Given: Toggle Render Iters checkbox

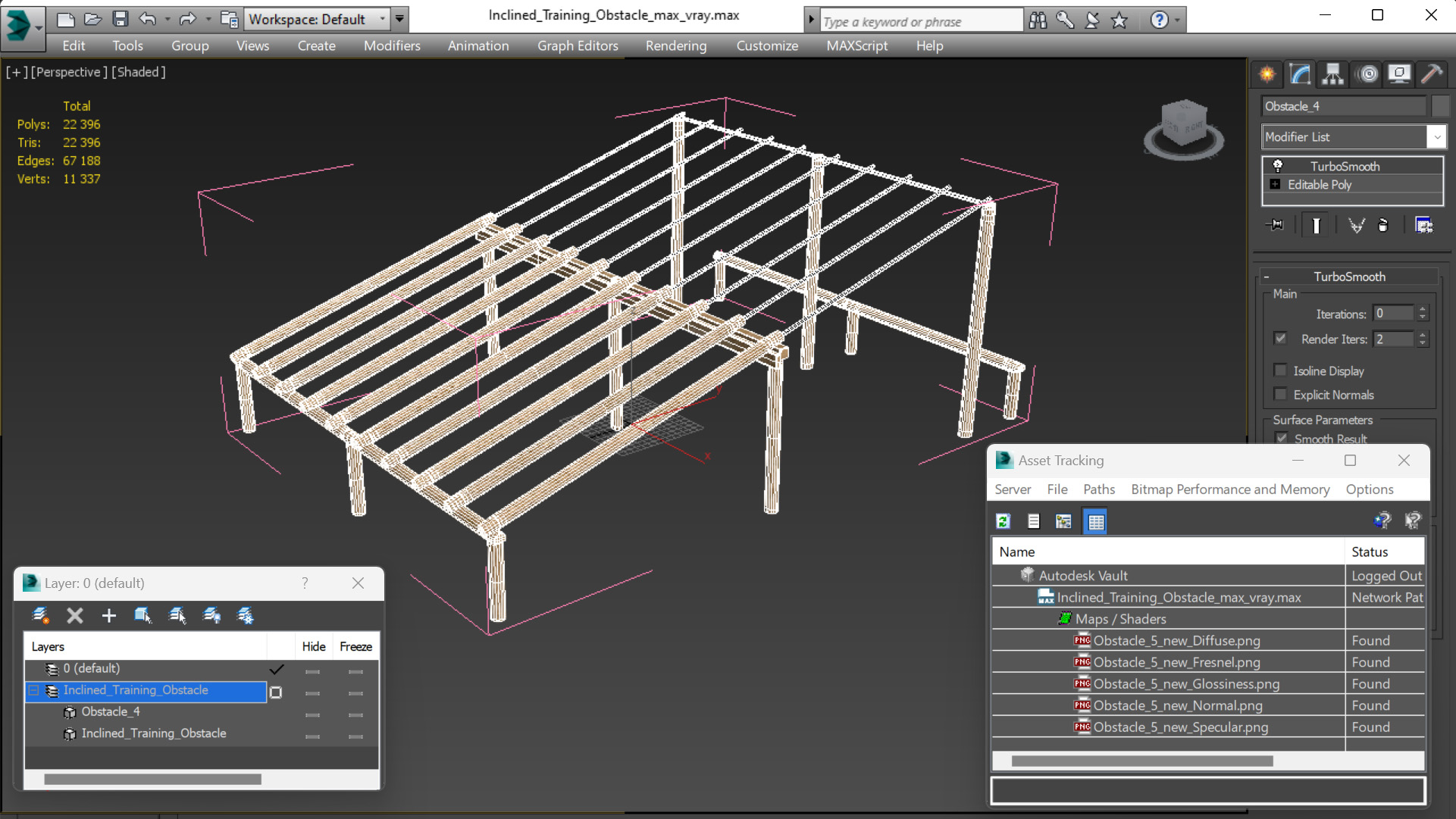Looking at the screenshot, I should coord(1280,339).
